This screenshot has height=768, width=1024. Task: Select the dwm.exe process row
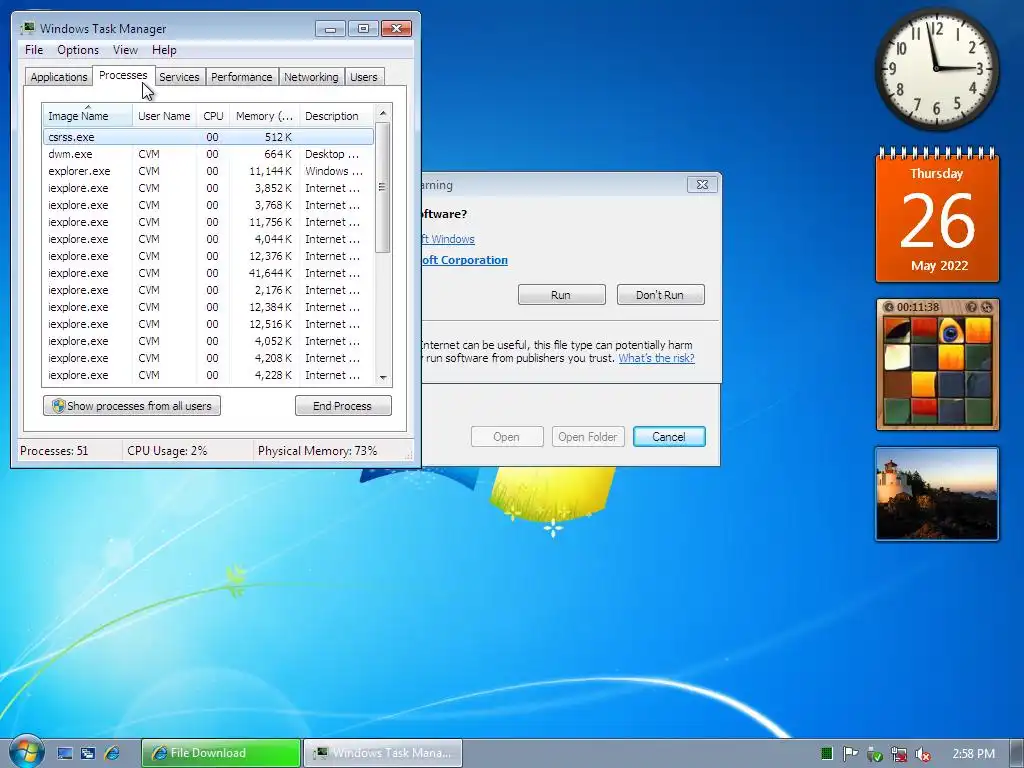pyautogui.click(x=208, y=154)
